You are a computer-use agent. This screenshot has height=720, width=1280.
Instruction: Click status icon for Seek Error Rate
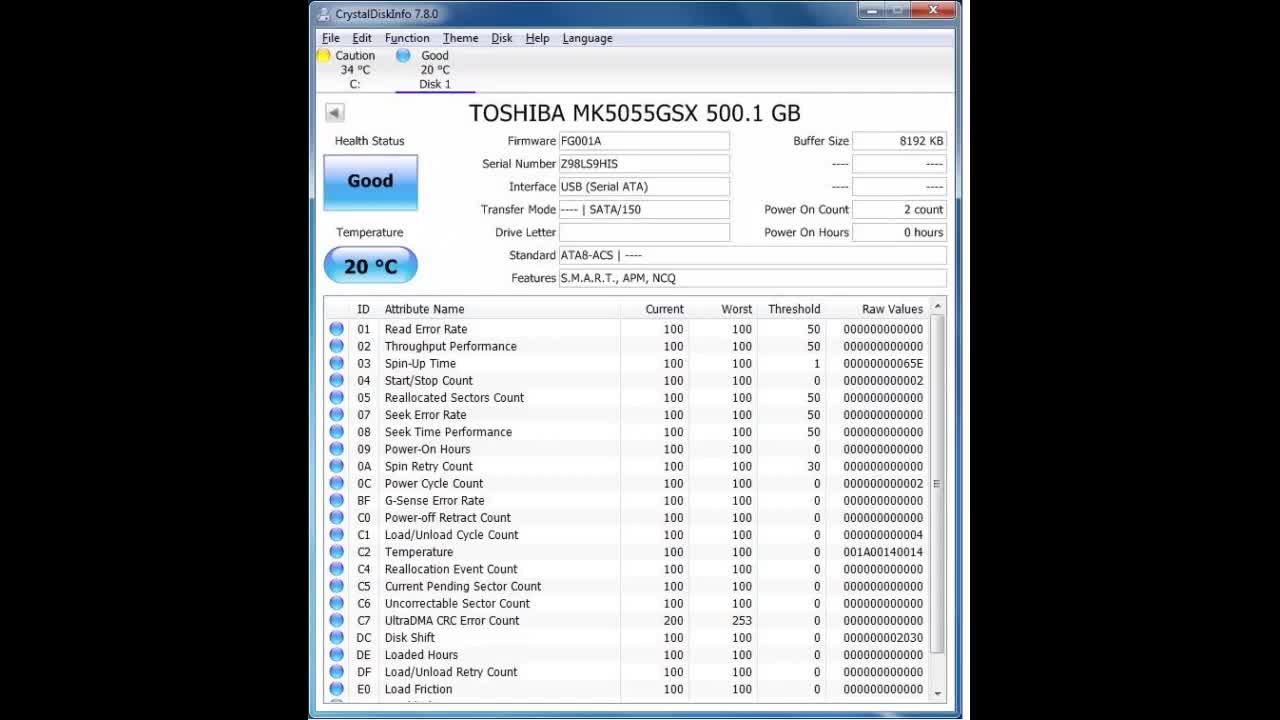(336, 414)
